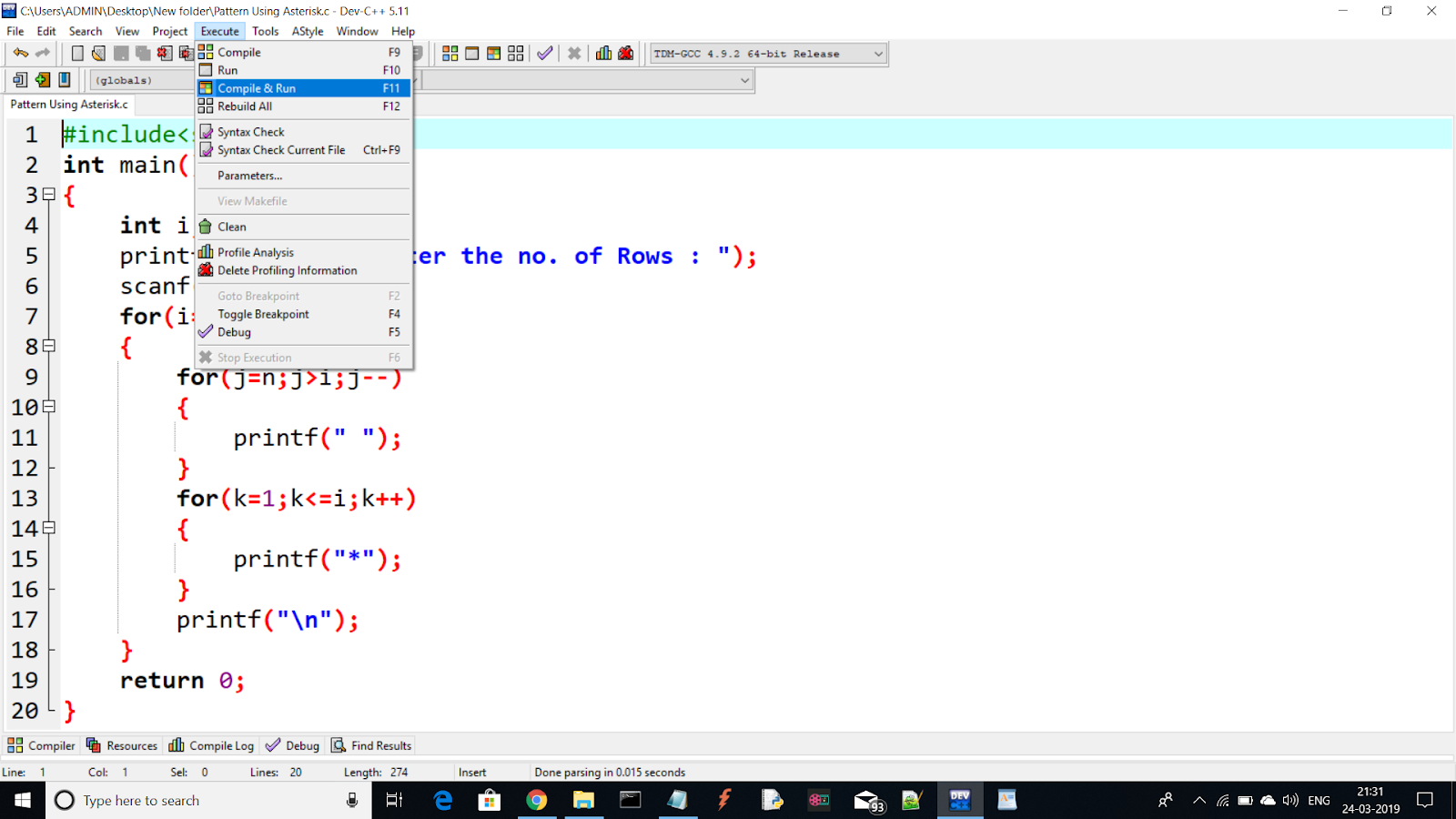Viewport: 1456px width, 819px height.
Task: Switch to the Resources bottom tab
Action: coord(122,745)
